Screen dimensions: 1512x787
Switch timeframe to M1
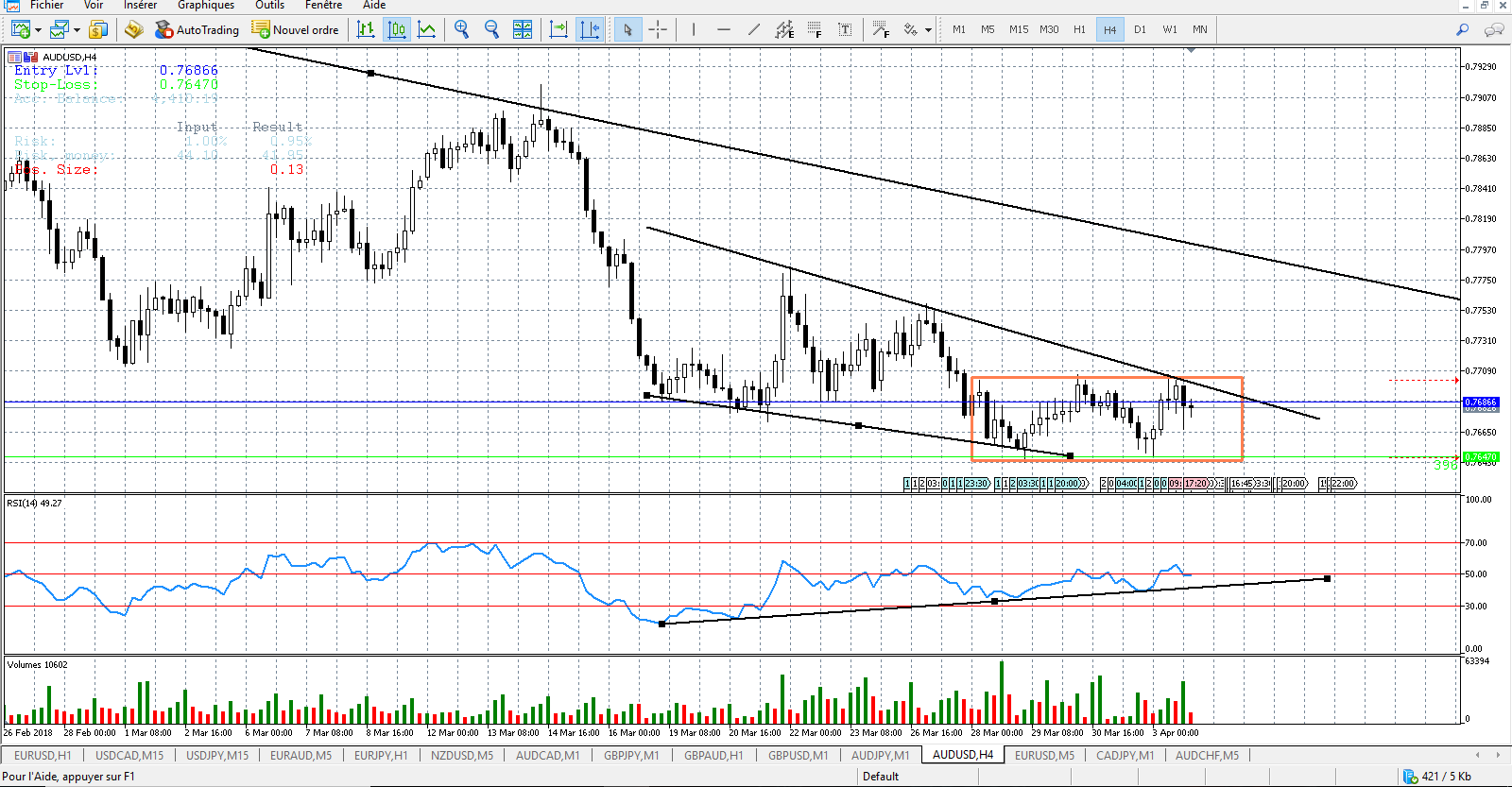pos(959,29)
